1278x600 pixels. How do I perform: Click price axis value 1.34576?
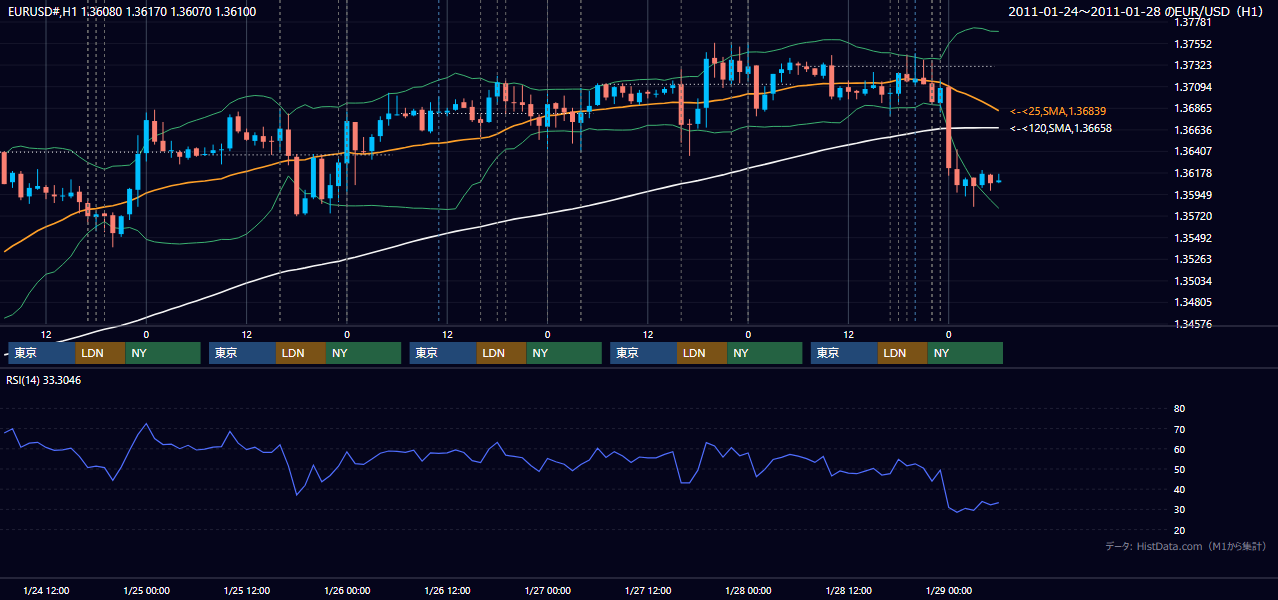(x=1192, y=324)
